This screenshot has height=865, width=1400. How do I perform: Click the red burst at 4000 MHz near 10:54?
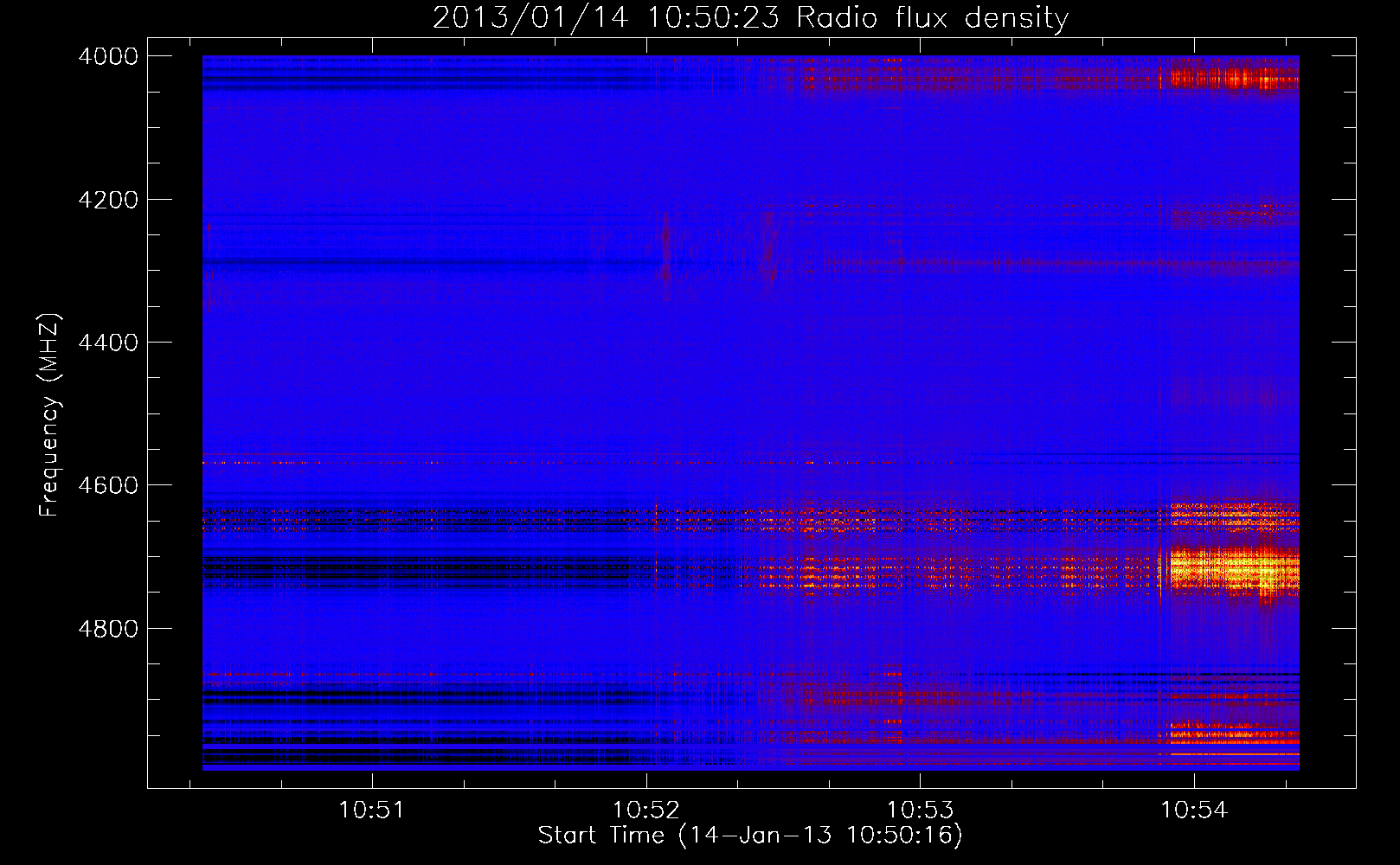pos(1233,78)
